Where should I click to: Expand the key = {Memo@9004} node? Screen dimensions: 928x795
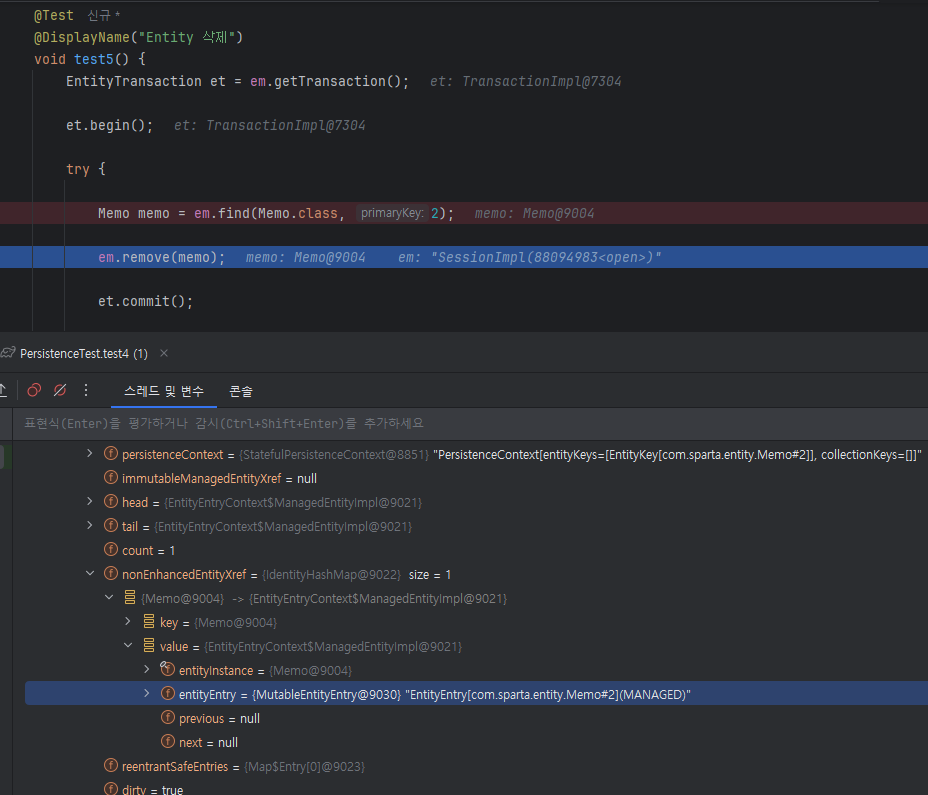point(128,621)
